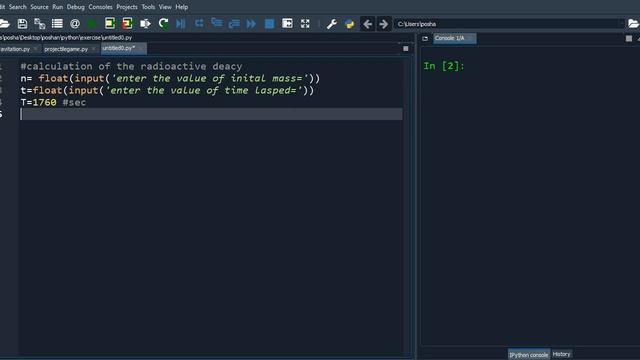Open the Run menu
The height and width of the screenshot is (360, 640).
point(58,7)
